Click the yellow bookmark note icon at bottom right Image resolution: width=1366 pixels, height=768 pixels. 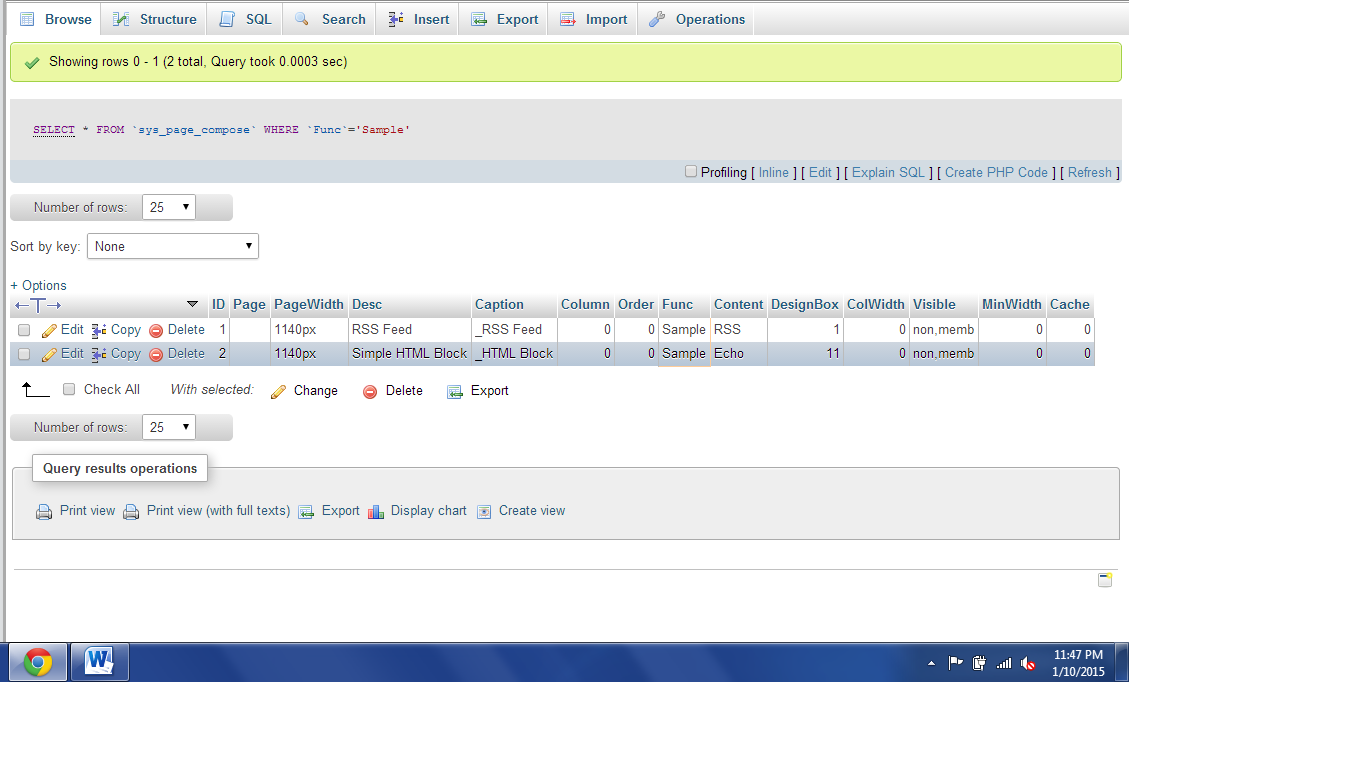pyautogui.click(x=1105, y=580)
